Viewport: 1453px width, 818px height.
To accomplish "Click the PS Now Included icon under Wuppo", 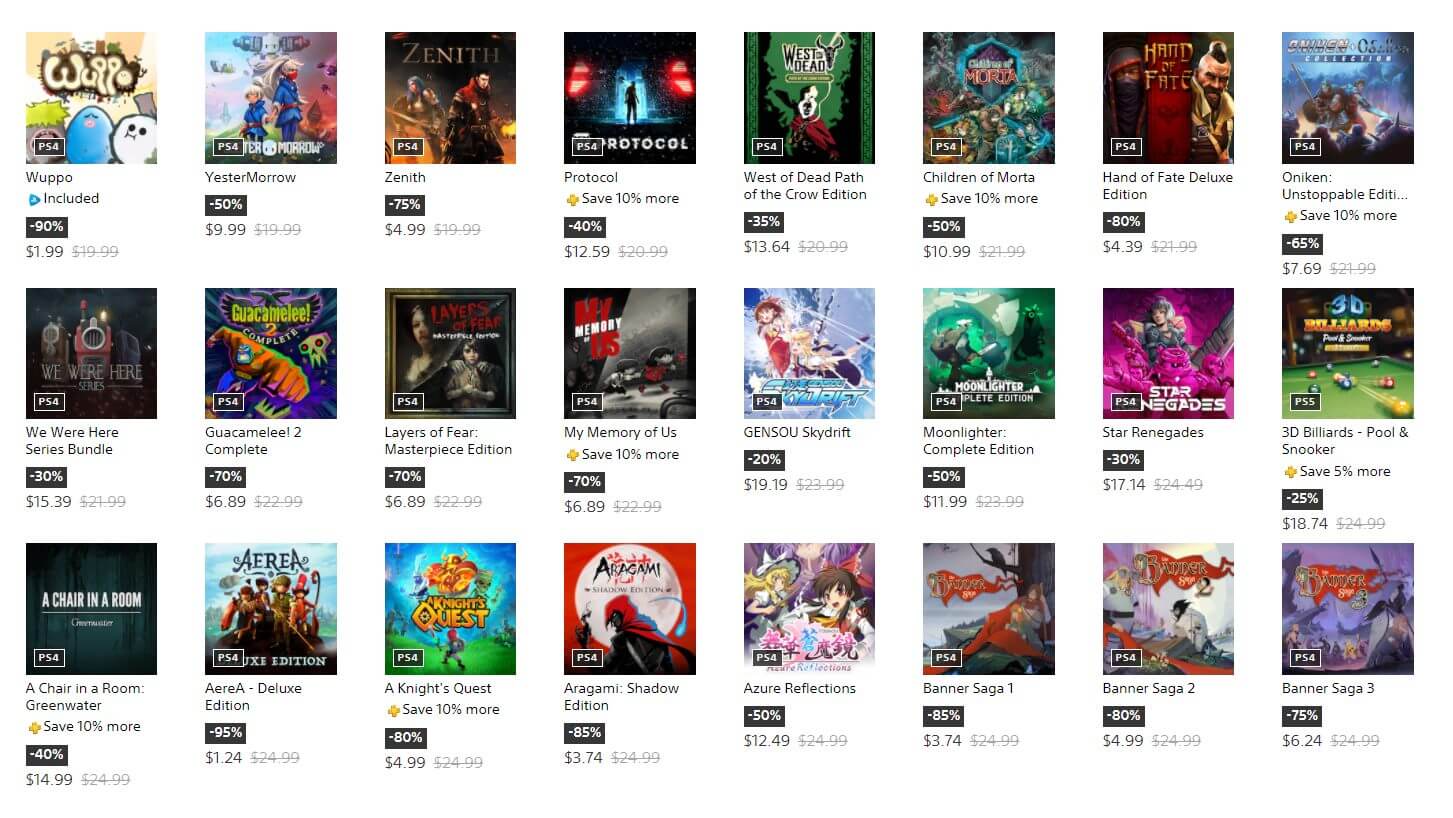I will pos(33,199).
